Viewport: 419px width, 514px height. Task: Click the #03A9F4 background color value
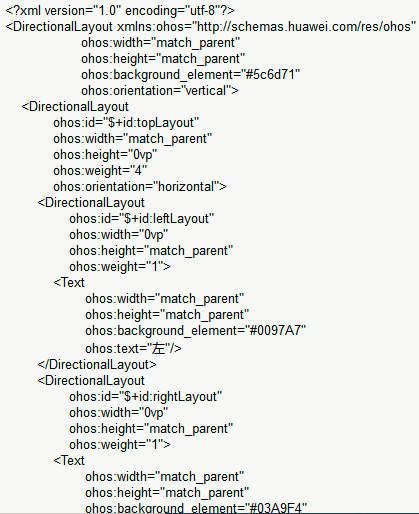pos(276,509)
